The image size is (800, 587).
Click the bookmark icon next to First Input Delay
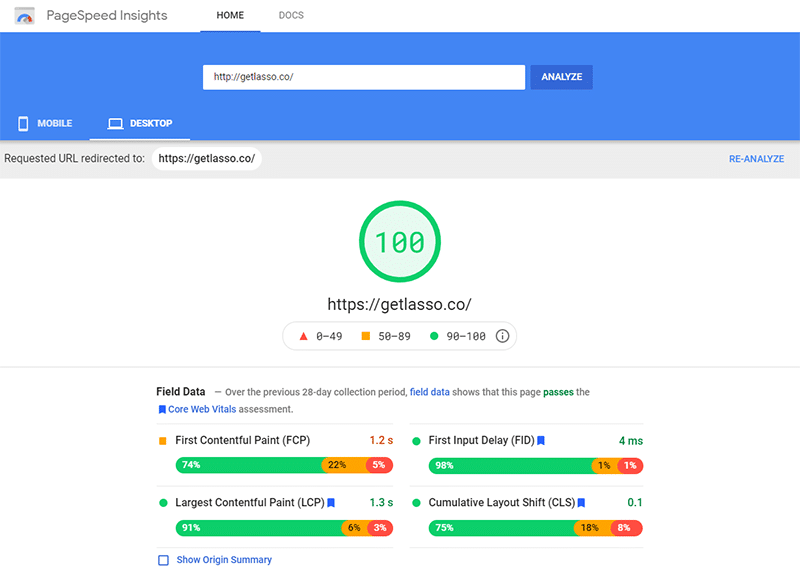[541, 441]
